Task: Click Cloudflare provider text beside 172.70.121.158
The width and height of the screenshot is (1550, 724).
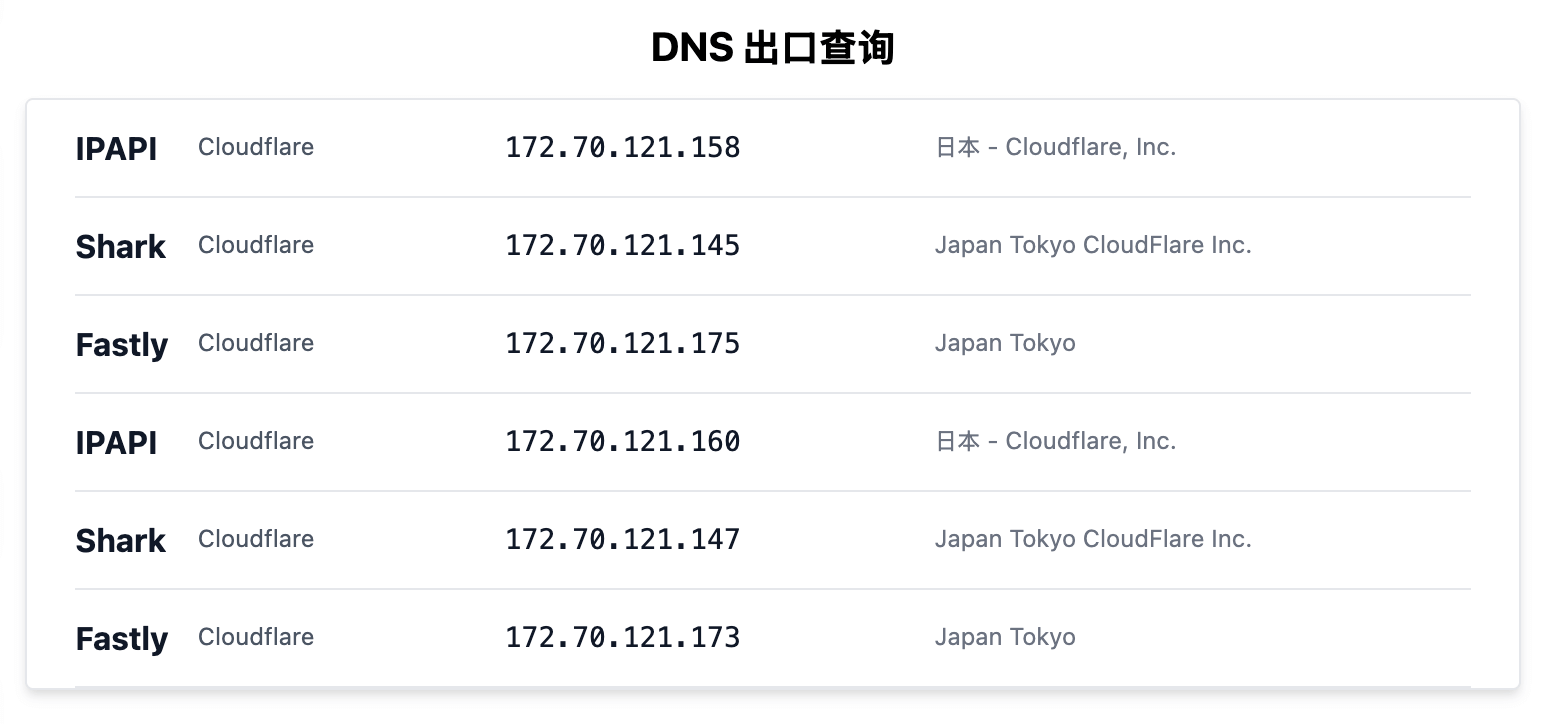Action: (256, 148)
